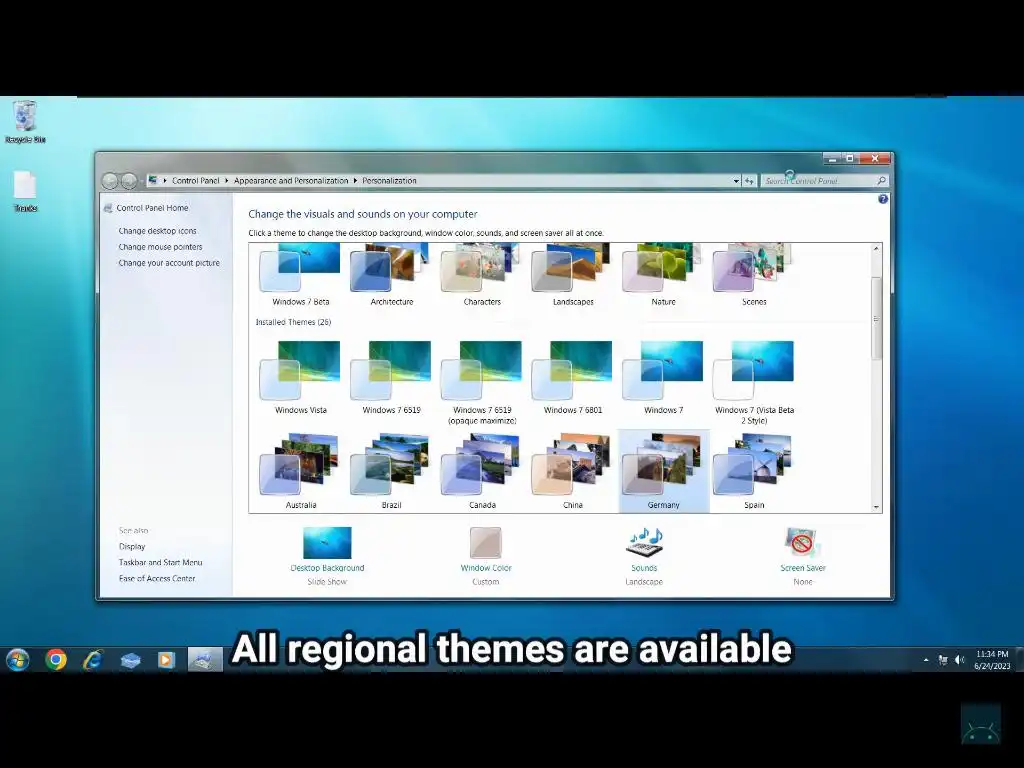
Task: Select the blank file desktop icon
Action: tap(25, 191)
